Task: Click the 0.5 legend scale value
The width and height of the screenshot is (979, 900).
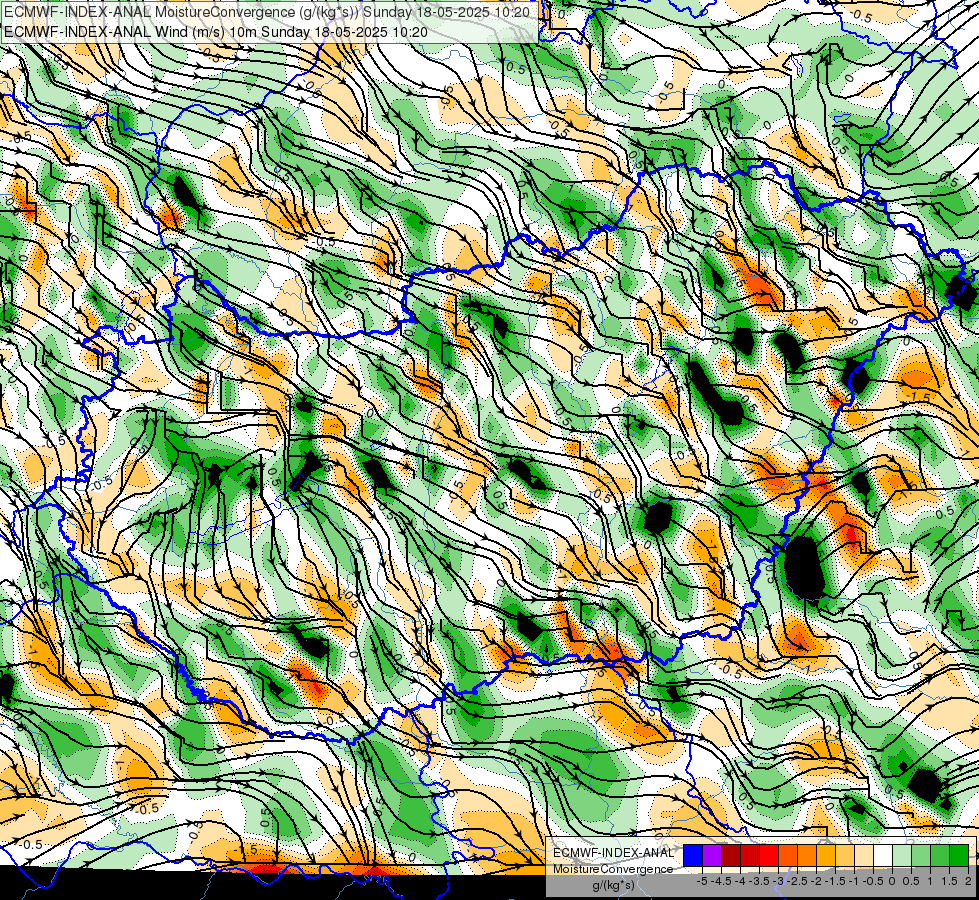Action: [912, 881]
